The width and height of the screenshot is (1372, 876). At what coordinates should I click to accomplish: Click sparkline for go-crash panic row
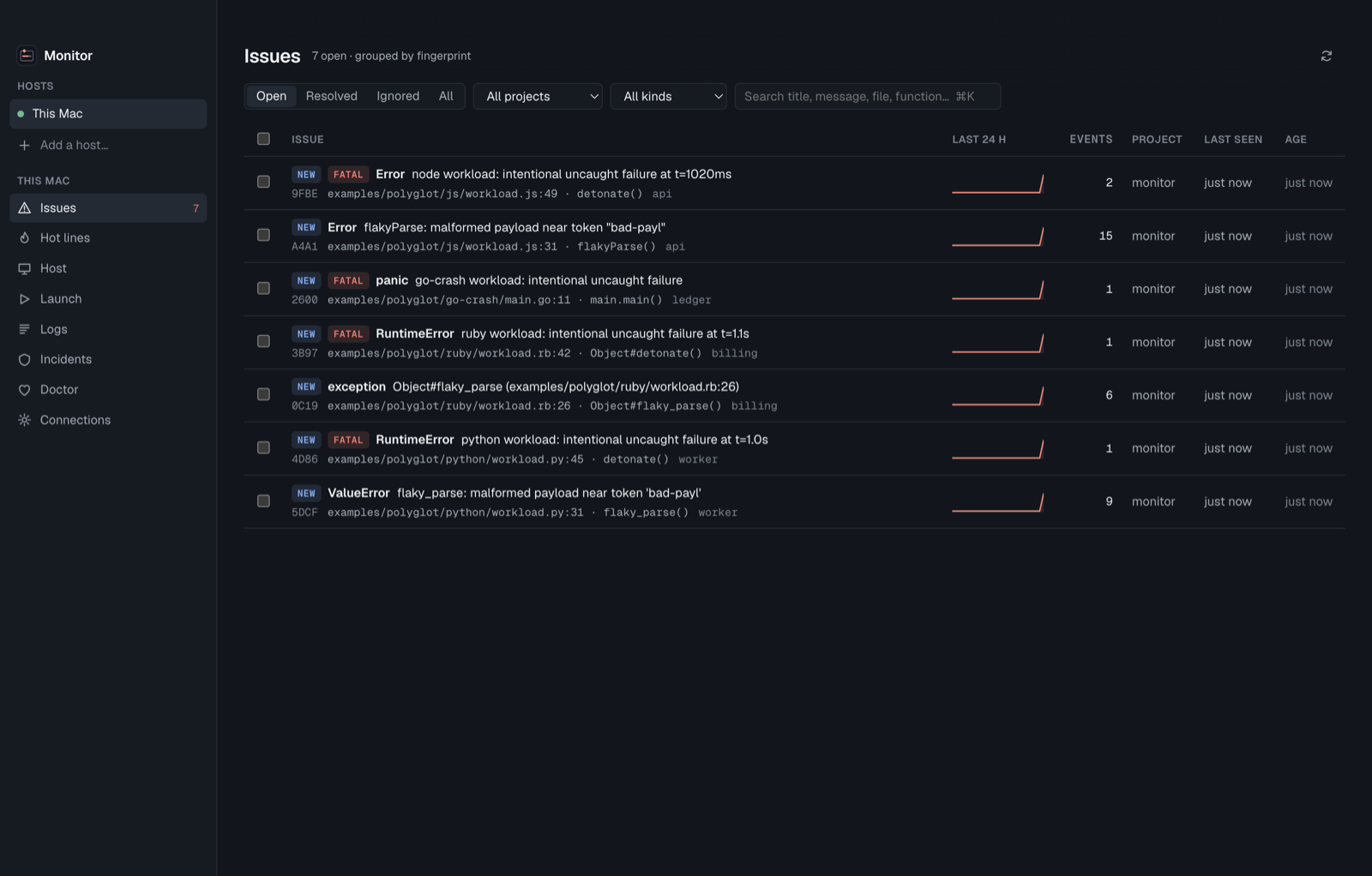[997, 290]
